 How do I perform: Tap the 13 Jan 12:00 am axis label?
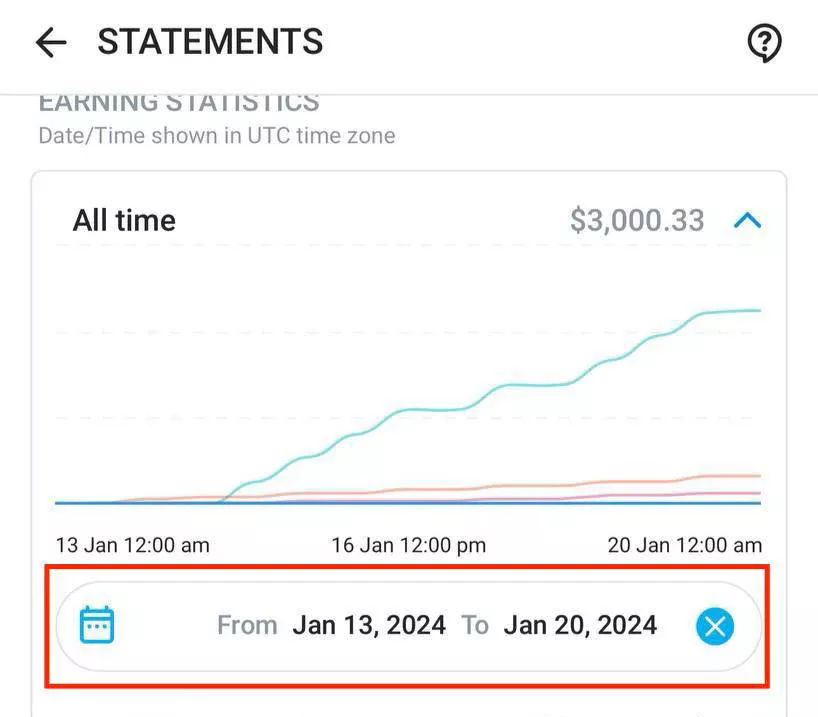pyautogui.click(x=133, y=545)
